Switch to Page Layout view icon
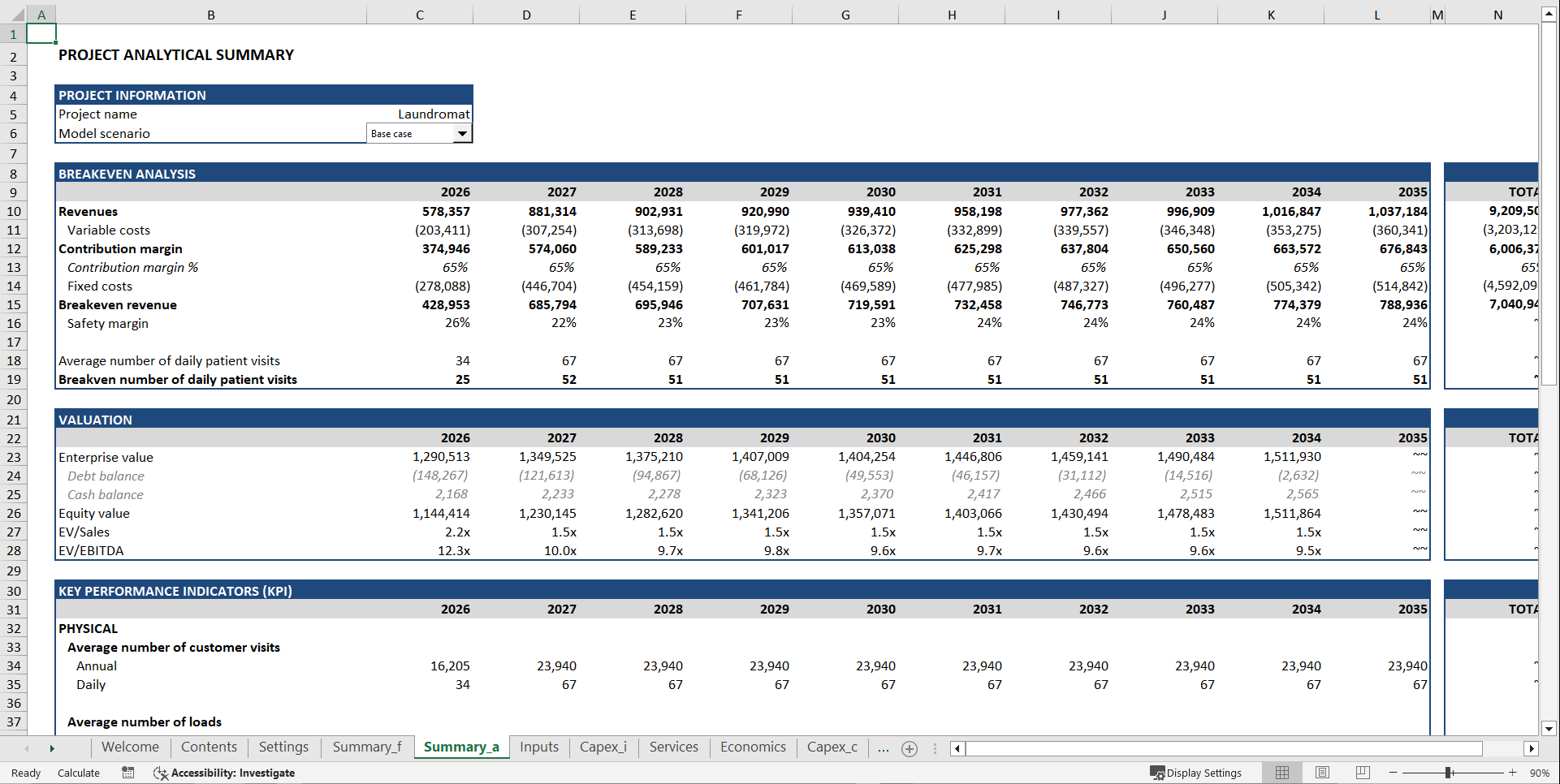The width and height of the screenshot is (1560, 784). (x=1322, y=773)
